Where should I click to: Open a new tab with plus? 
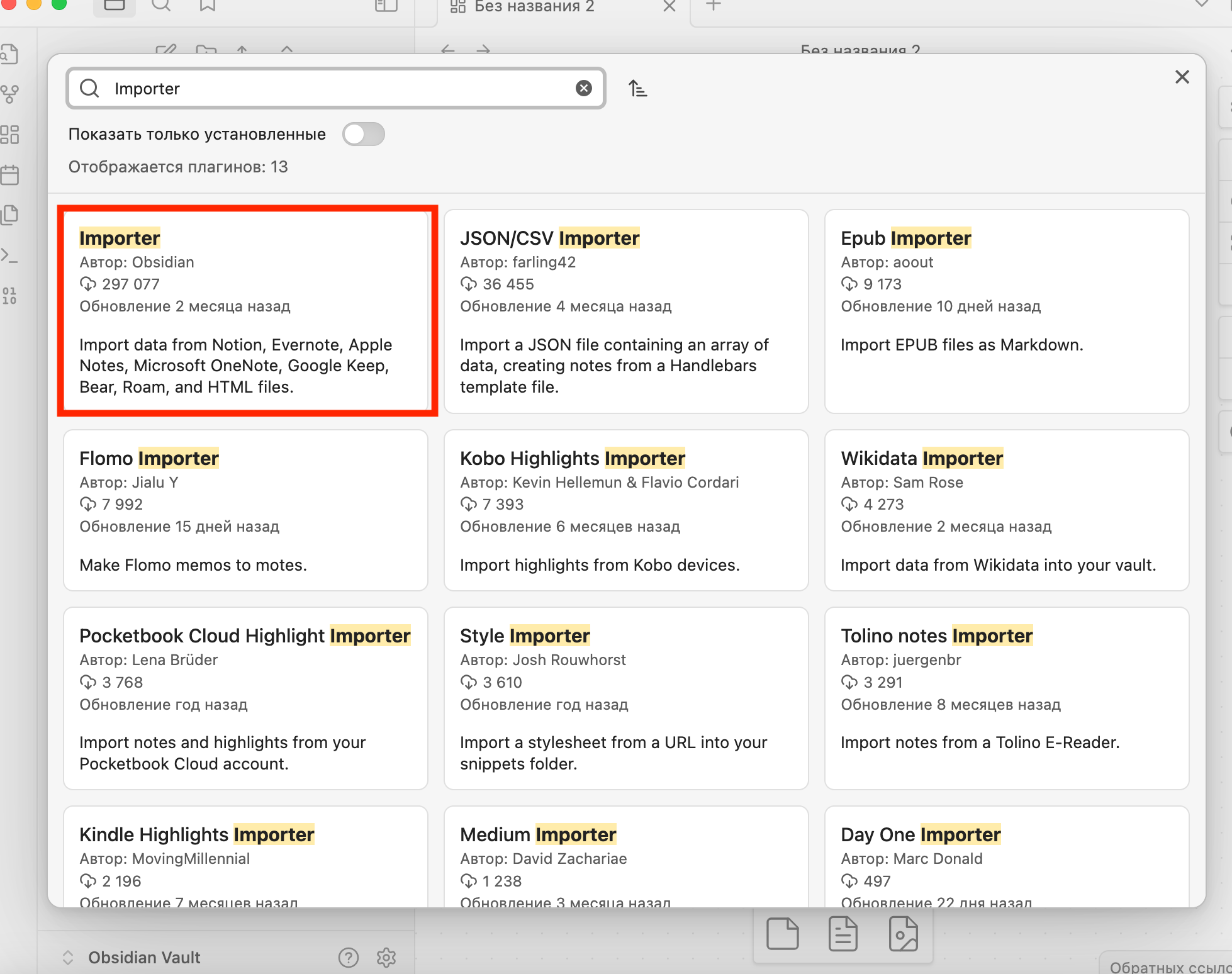[x=713, y=6]
